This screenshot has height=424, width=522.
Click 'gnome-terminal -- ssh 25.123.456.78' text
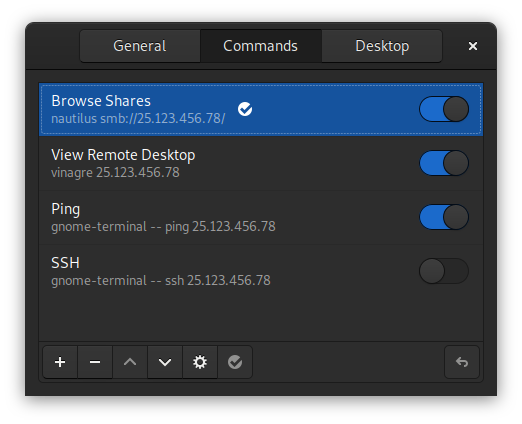click(x=161, y=281)
